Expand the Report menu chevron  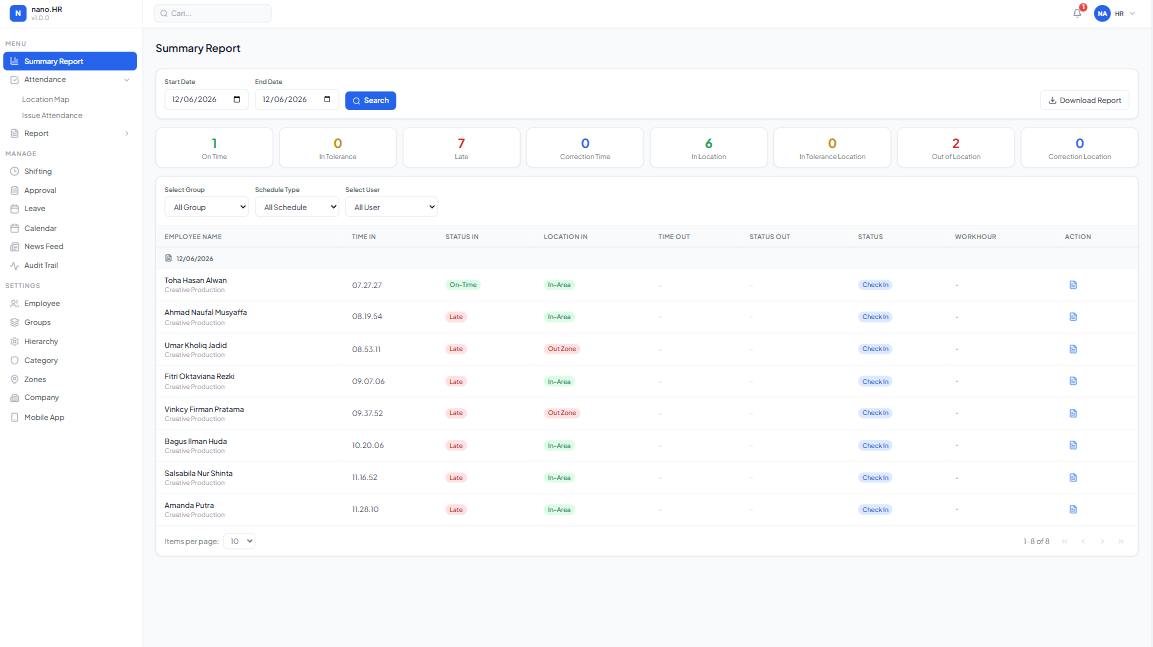click(x=126, y=134)
